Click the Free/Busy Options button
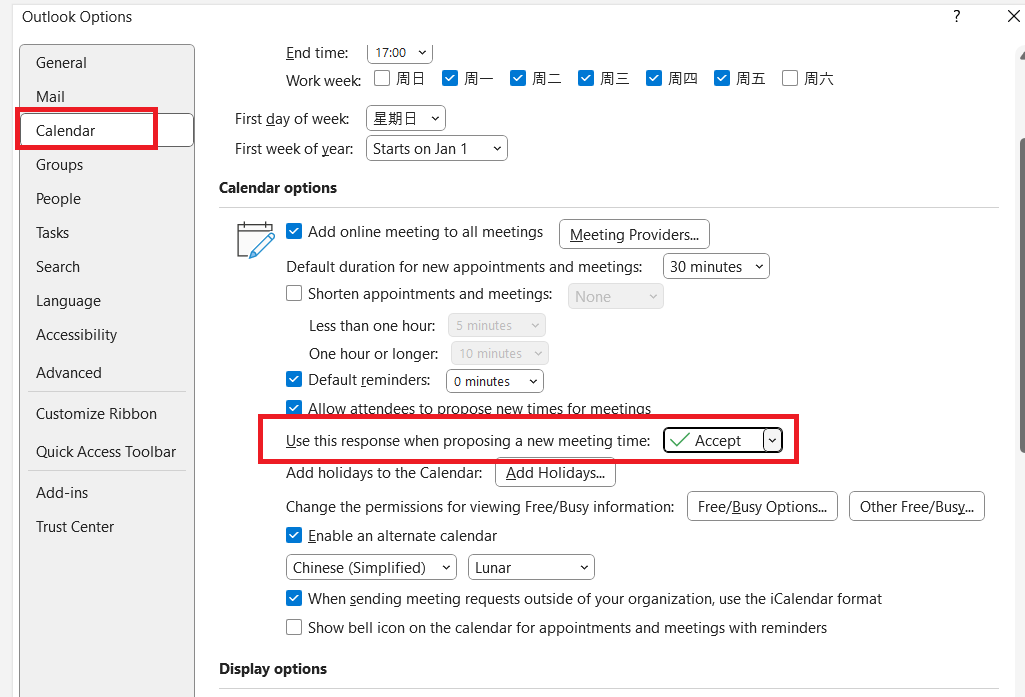 762,507
